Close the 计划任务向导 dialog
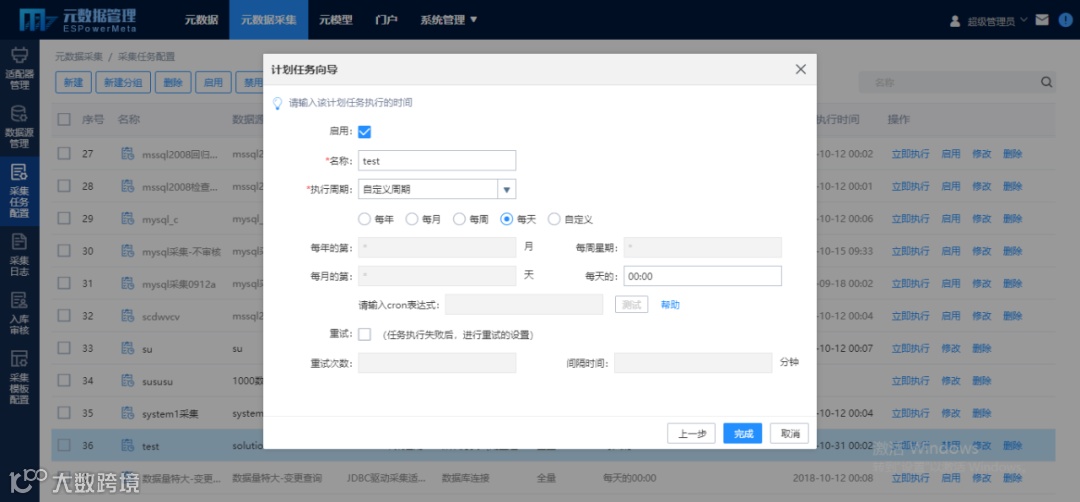Screen dimensions: 1080x502 point(800,70)
